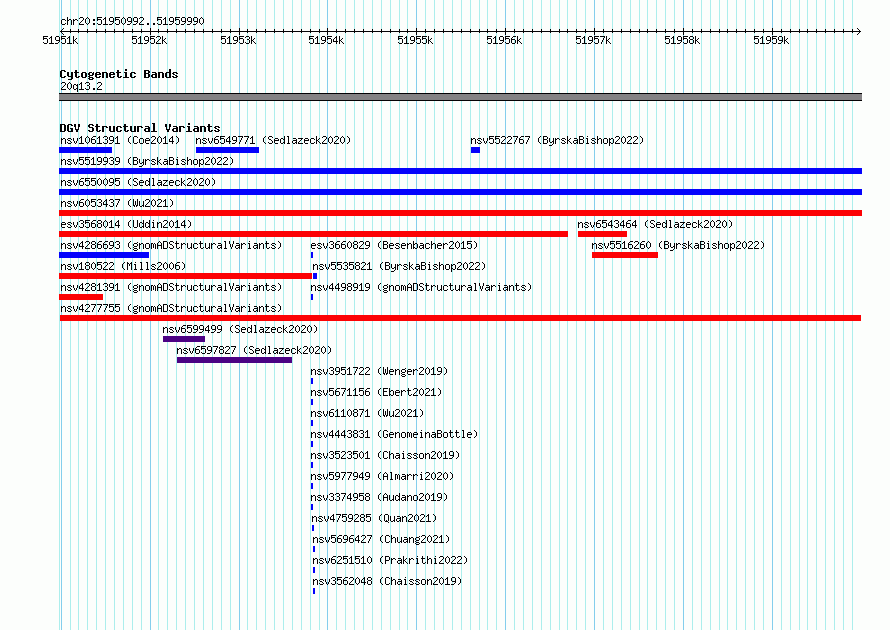Screen dimensions: 890x630
Task: Click the nsv180522 (Mills2006) label
Action: tap(123, 266)
